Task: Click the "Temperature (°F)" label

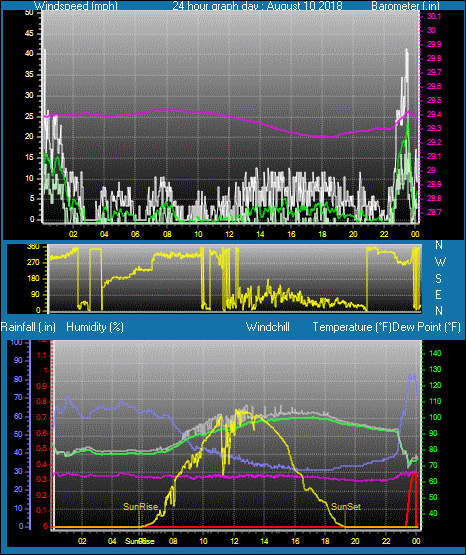Action: coord(352,327)
